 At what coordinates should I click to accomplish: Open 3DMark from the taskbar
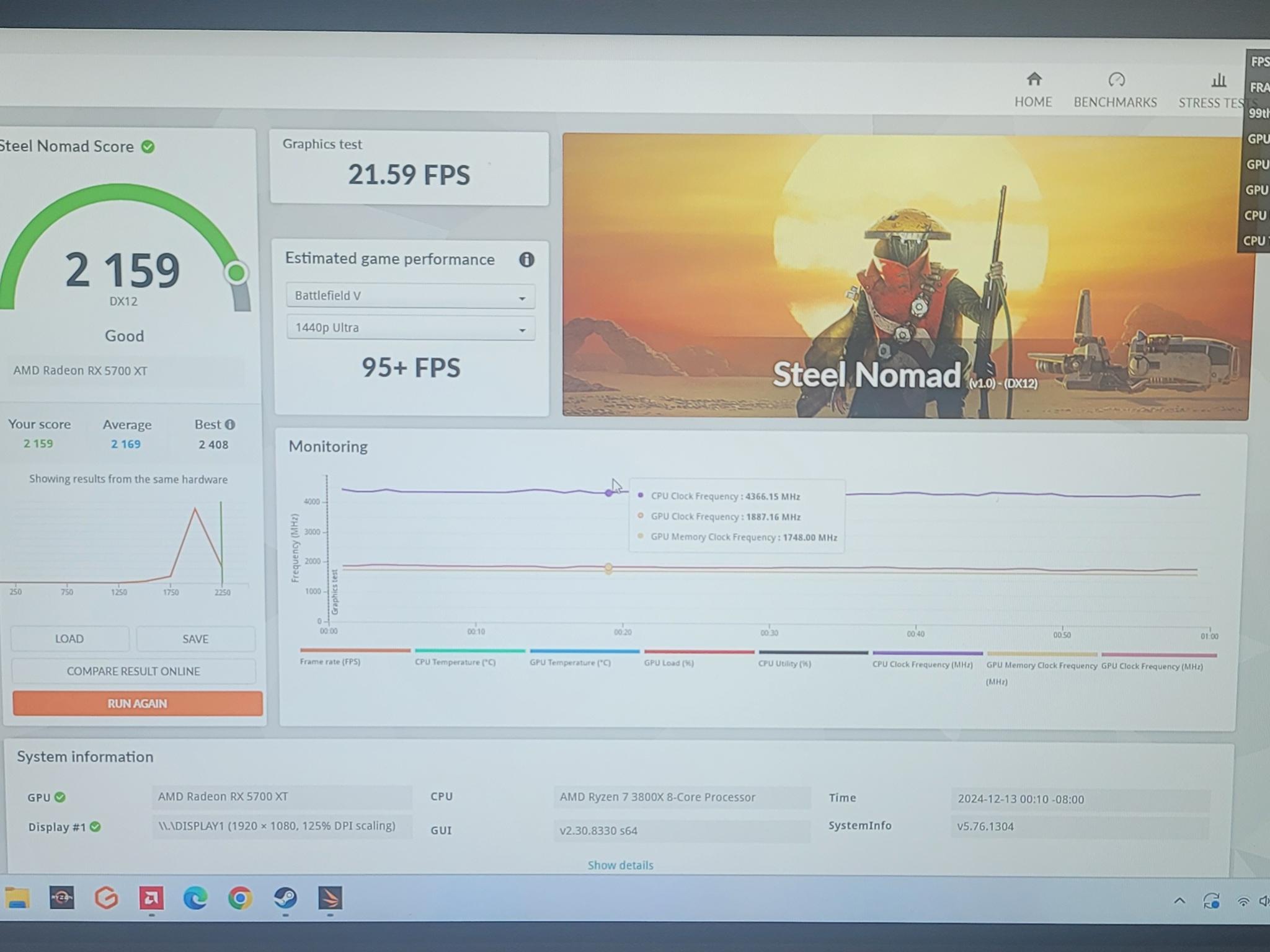tap(330, 898)
